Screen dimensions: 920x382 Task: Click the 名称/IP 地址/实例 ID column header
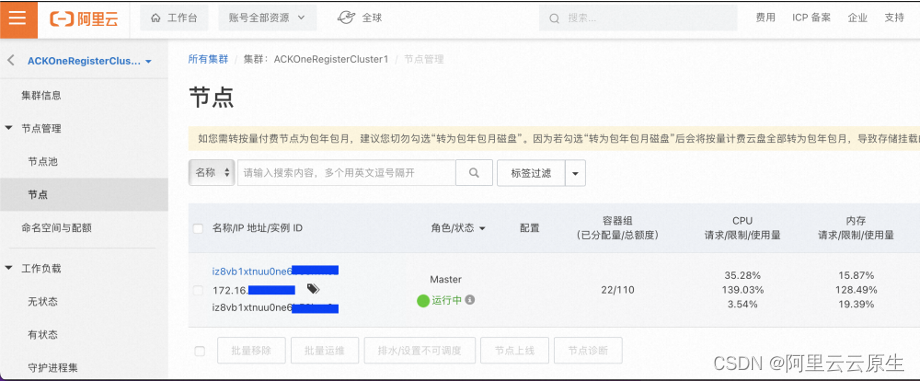pos(257,228)
